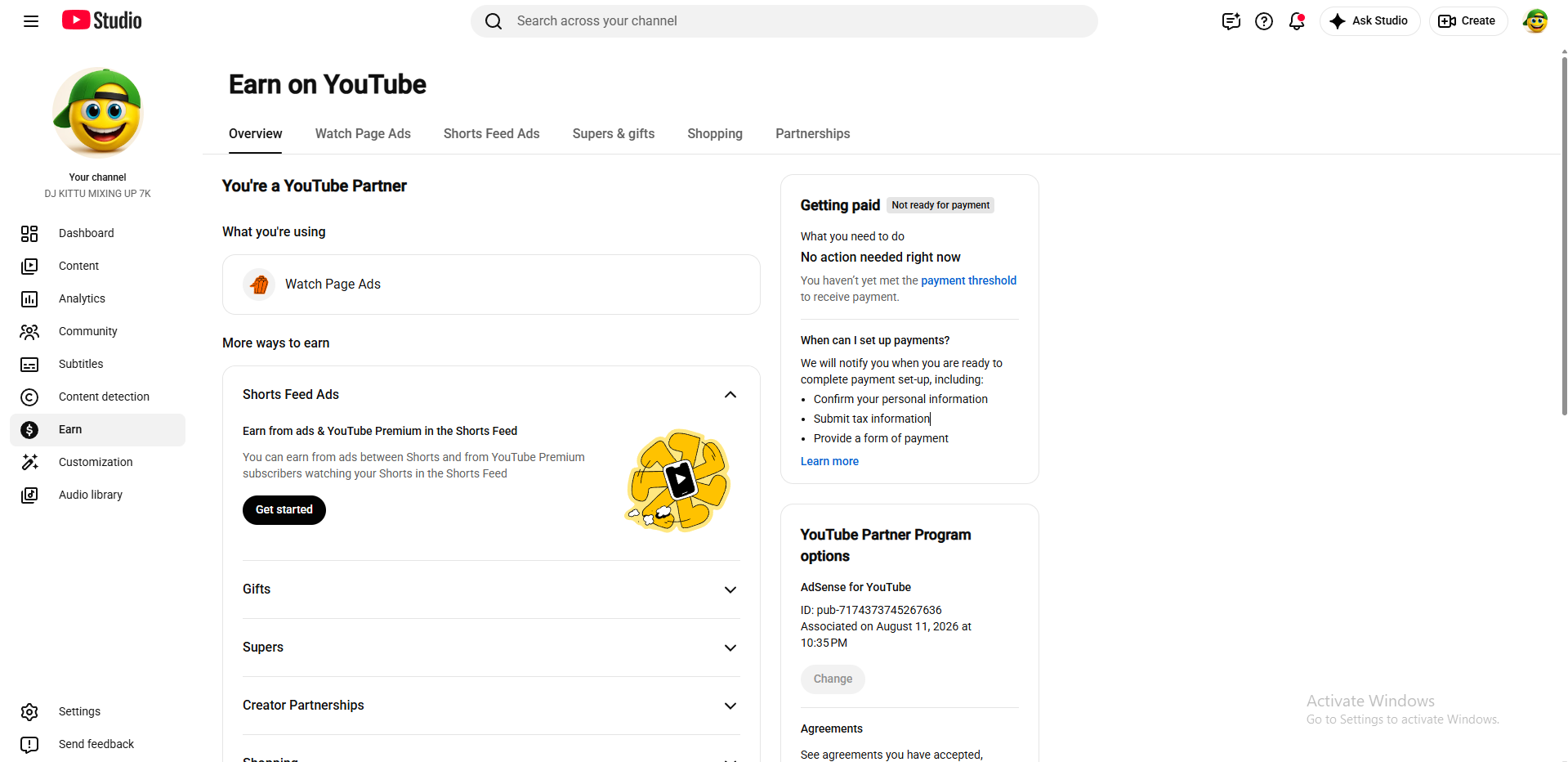Open the notifications bell
Image resolution: width=1568 pixels, height=762 pixels.
pyautogui.click(x=1297, y=21)
